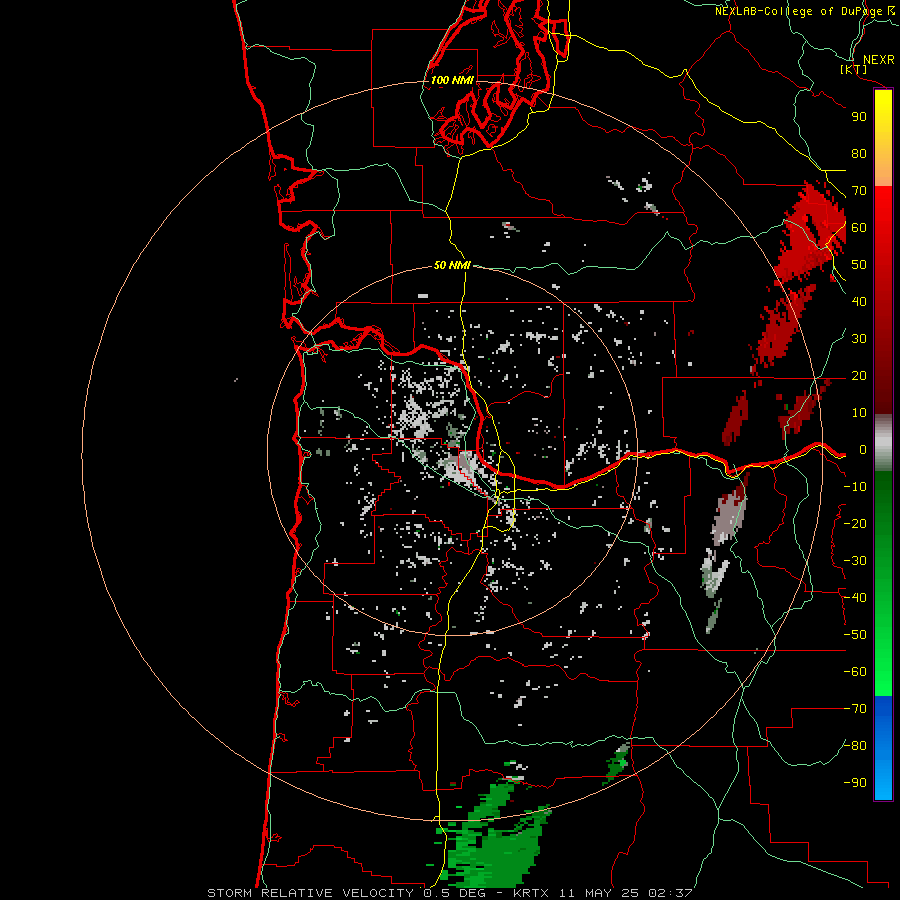
Task: Pick the gray zero-velocity segment of color bar
Action: click(883, 443)
